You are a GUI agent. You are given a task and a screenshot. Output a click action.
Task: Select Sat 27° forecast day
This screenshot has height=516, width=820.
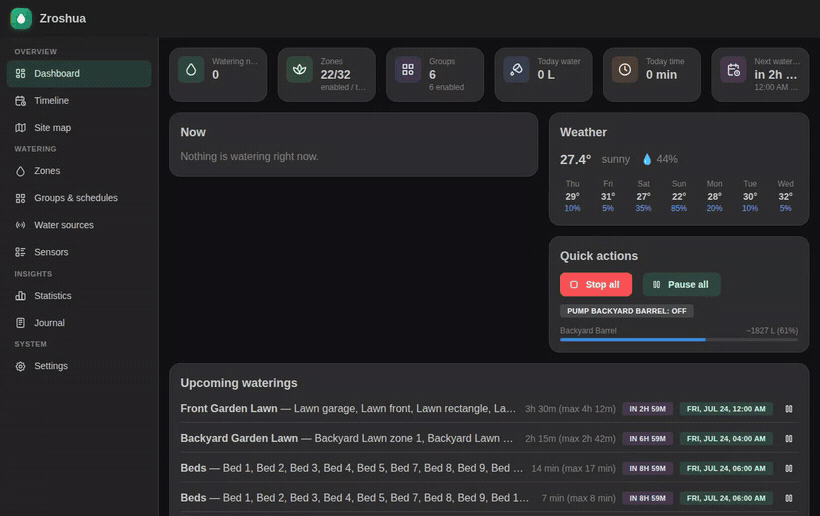[x=643, y=196]
